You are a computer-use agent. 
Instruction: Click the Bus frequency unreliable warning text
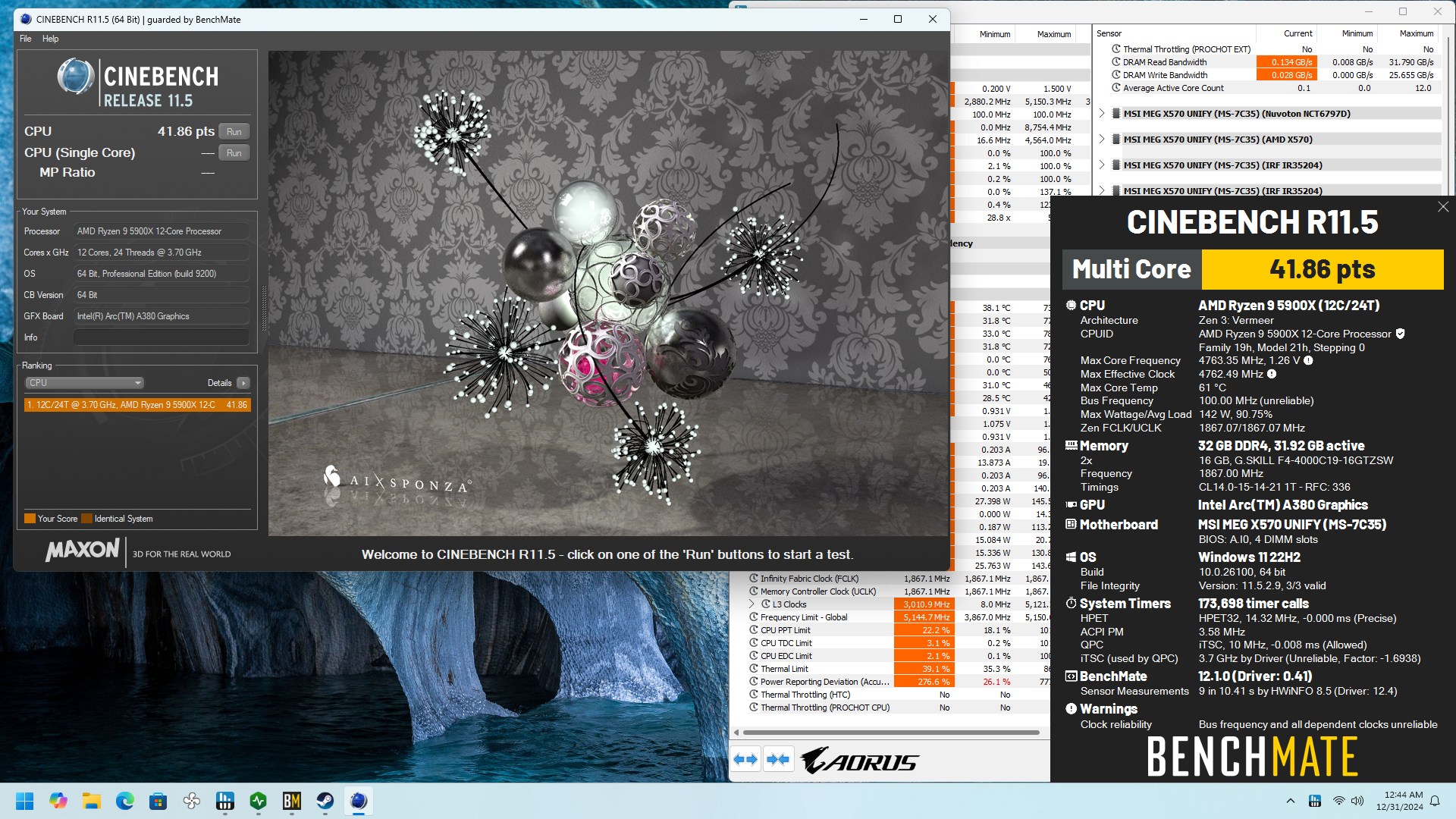[1318, 724]
